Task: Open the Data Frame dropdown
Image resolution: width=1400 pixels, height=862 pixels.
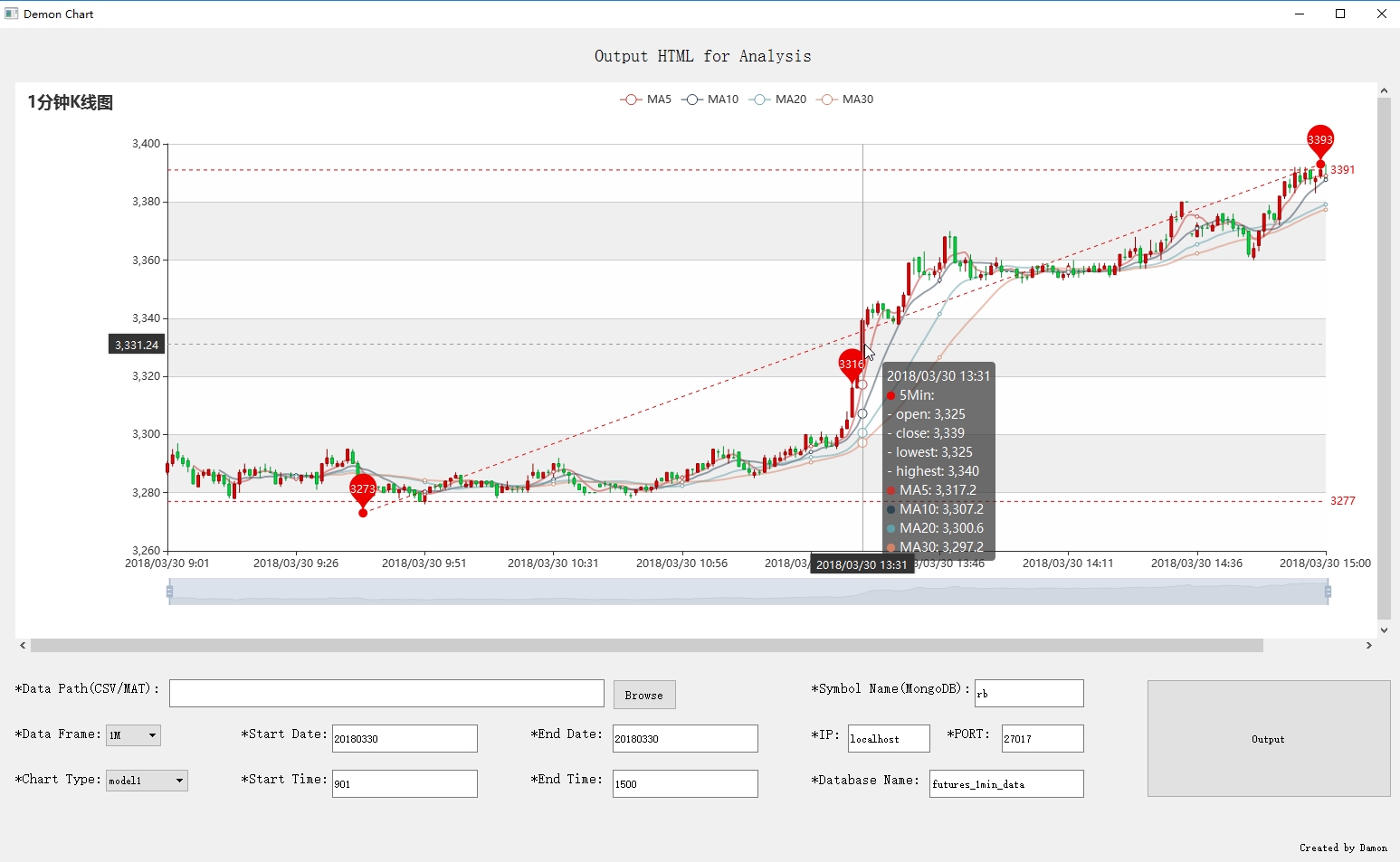Action: [134, 735]
